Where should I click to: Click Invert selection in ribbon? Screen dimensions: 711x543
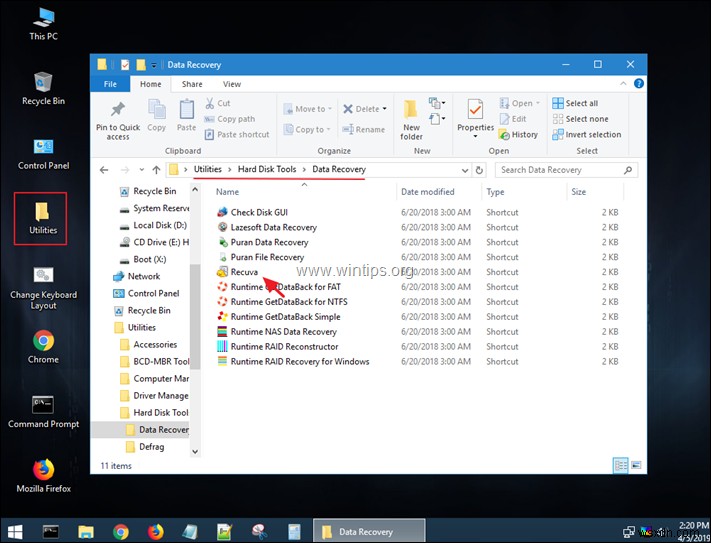587,134
